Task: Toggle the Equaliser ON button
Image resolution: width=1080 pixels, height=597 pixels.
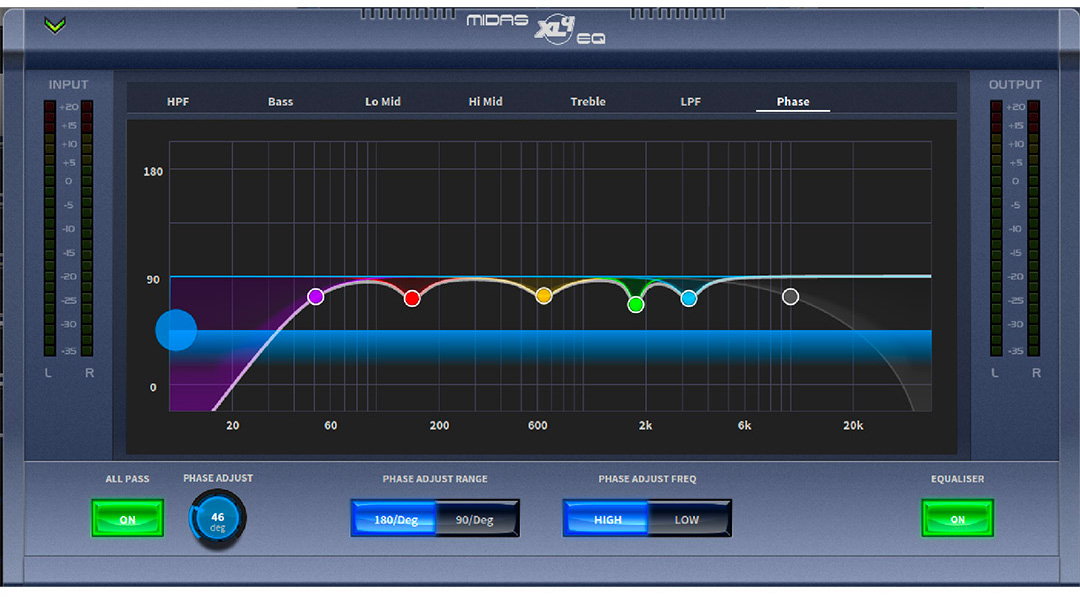Action: pos(957,519)
